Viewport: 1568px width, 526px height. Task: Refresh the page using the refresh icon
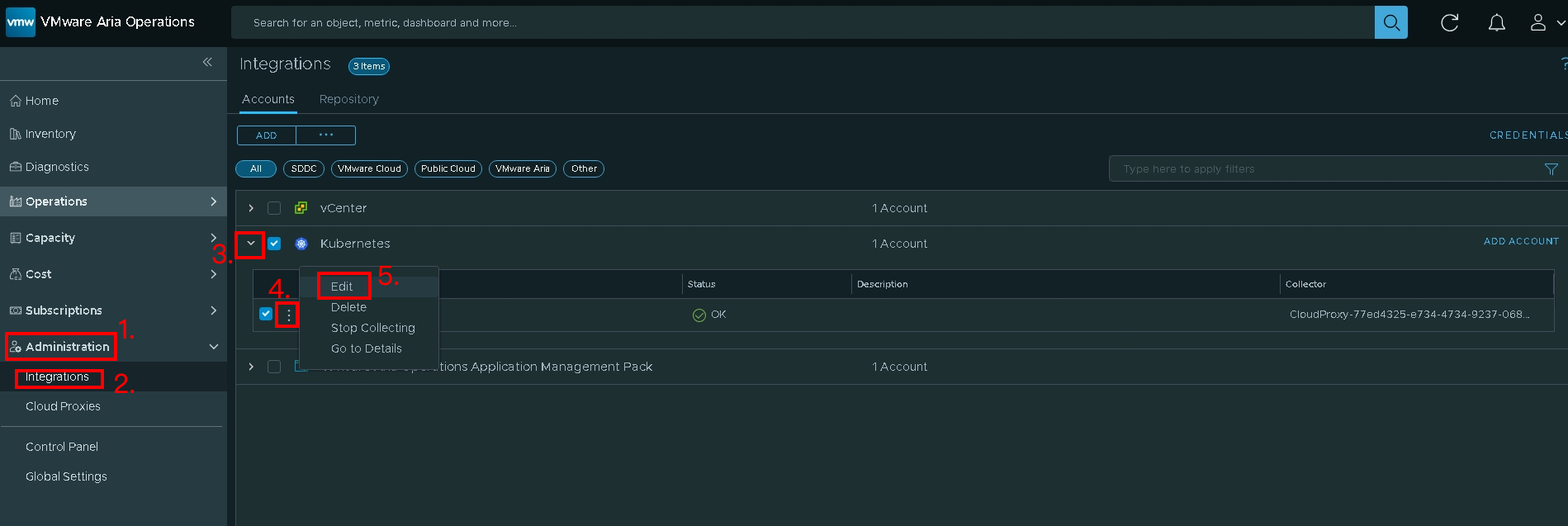click(1450, 23)
